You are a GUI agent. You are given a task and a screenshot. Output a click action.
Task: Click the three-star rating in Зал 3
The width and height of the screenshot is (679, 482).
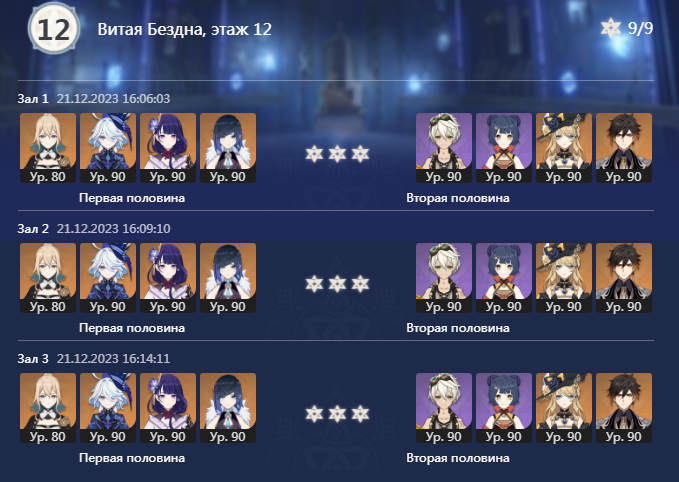[337, 414]
